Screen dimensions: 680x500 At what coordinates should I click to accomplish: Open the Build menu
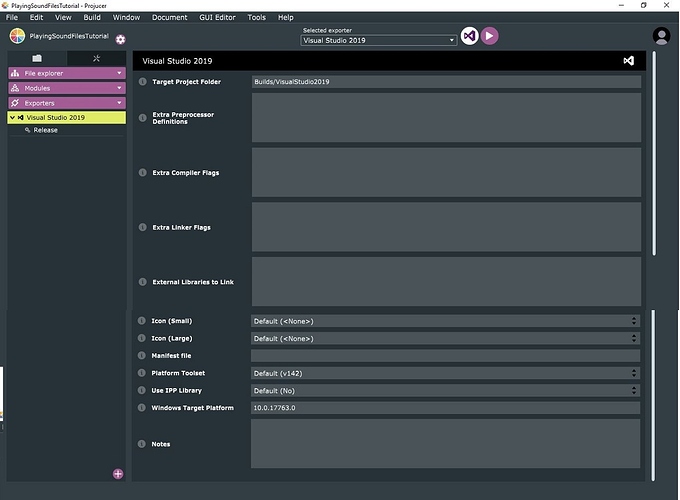coord(92,17)
